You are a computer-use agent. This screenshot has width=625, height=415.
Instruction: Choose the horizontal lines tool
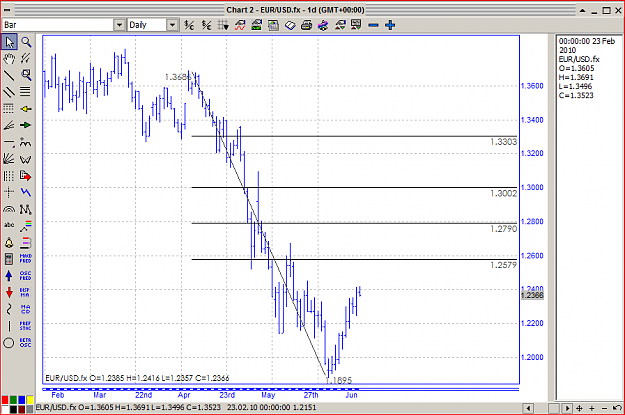pyautogui.click(x=26, y=92)
